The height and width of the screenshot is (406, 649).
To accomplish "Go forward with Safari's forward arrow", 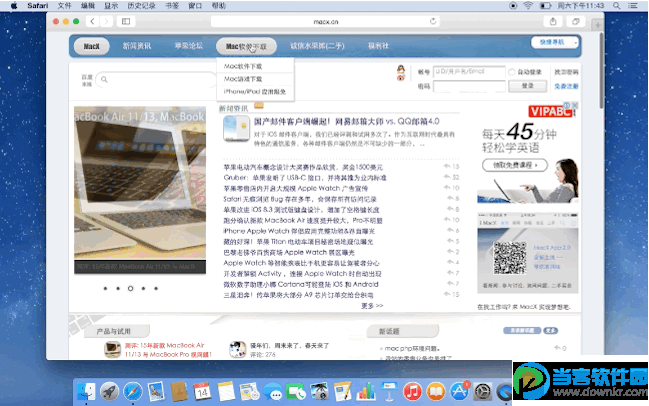I will [106, 21].
